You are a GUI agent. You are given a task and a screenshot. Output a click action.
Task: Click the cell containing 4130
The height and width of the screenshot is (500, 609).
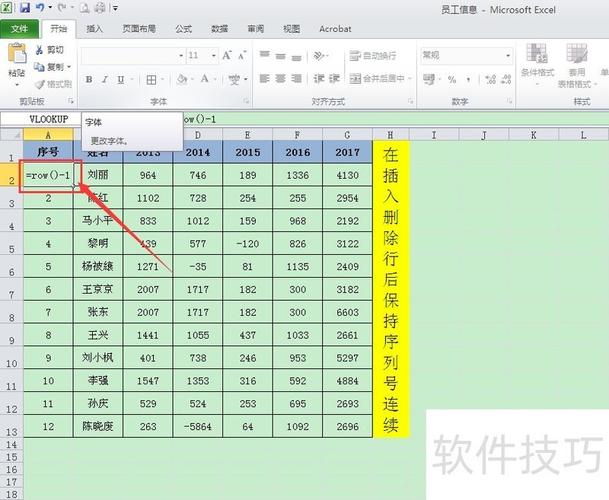click(347, 175)
